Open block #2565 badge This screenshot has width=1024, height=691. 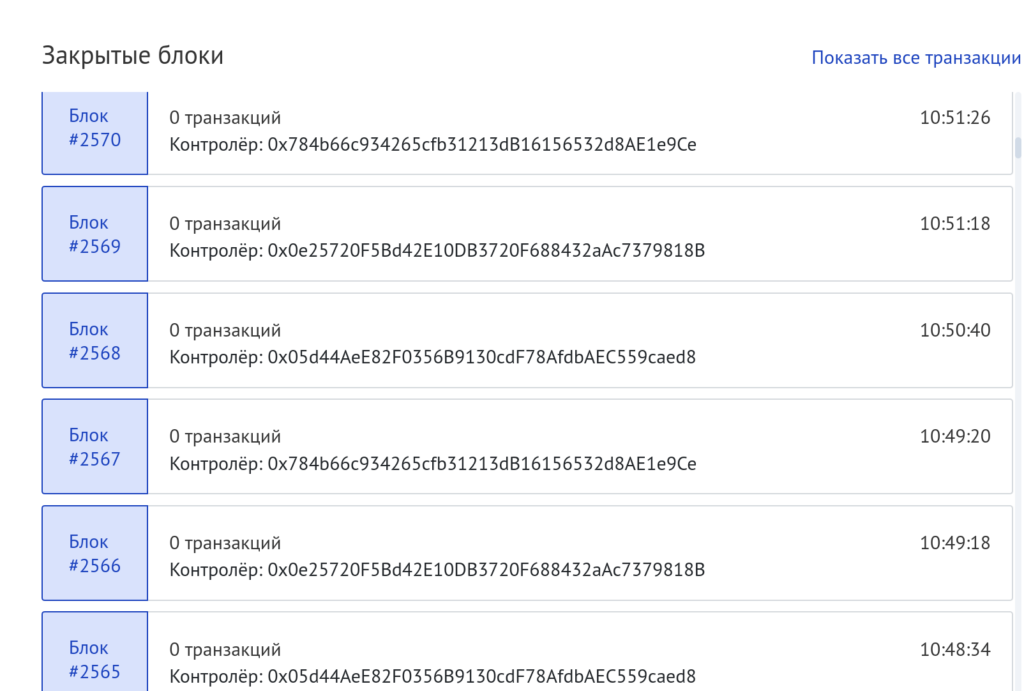(x=95, y=659)
